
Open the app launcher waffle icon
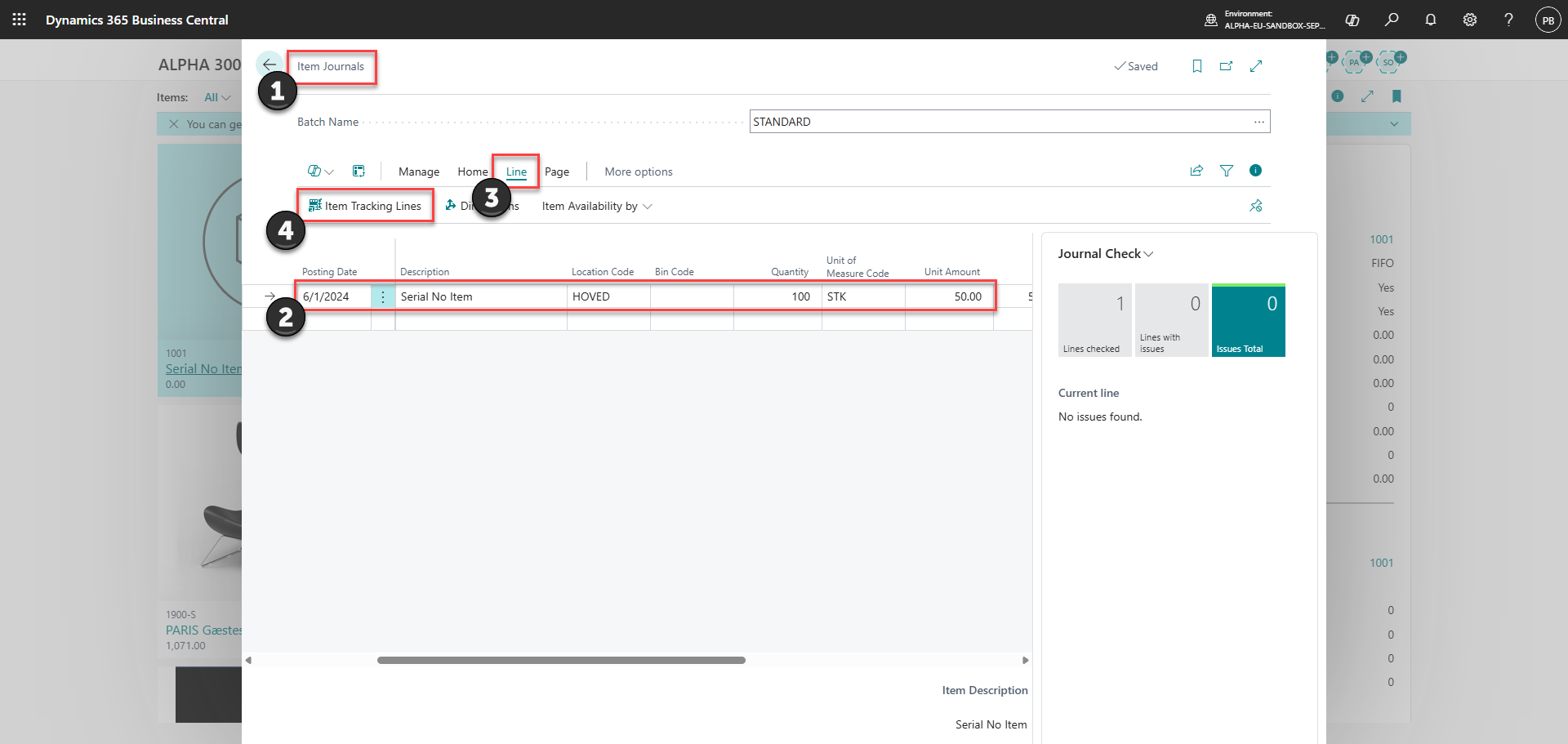pos(20,20)
